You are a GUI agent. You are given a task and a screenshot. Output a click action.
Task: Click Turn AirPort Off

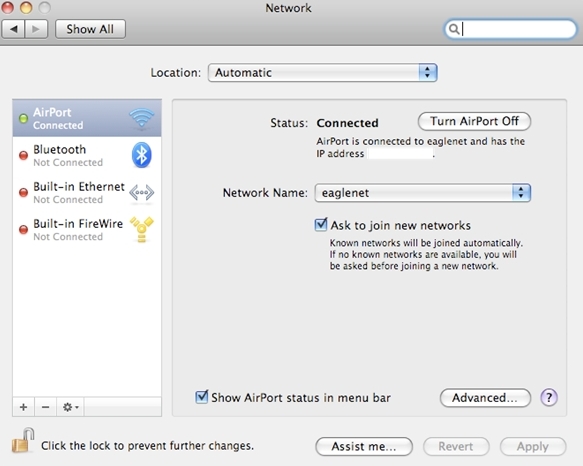pos(474,121)
